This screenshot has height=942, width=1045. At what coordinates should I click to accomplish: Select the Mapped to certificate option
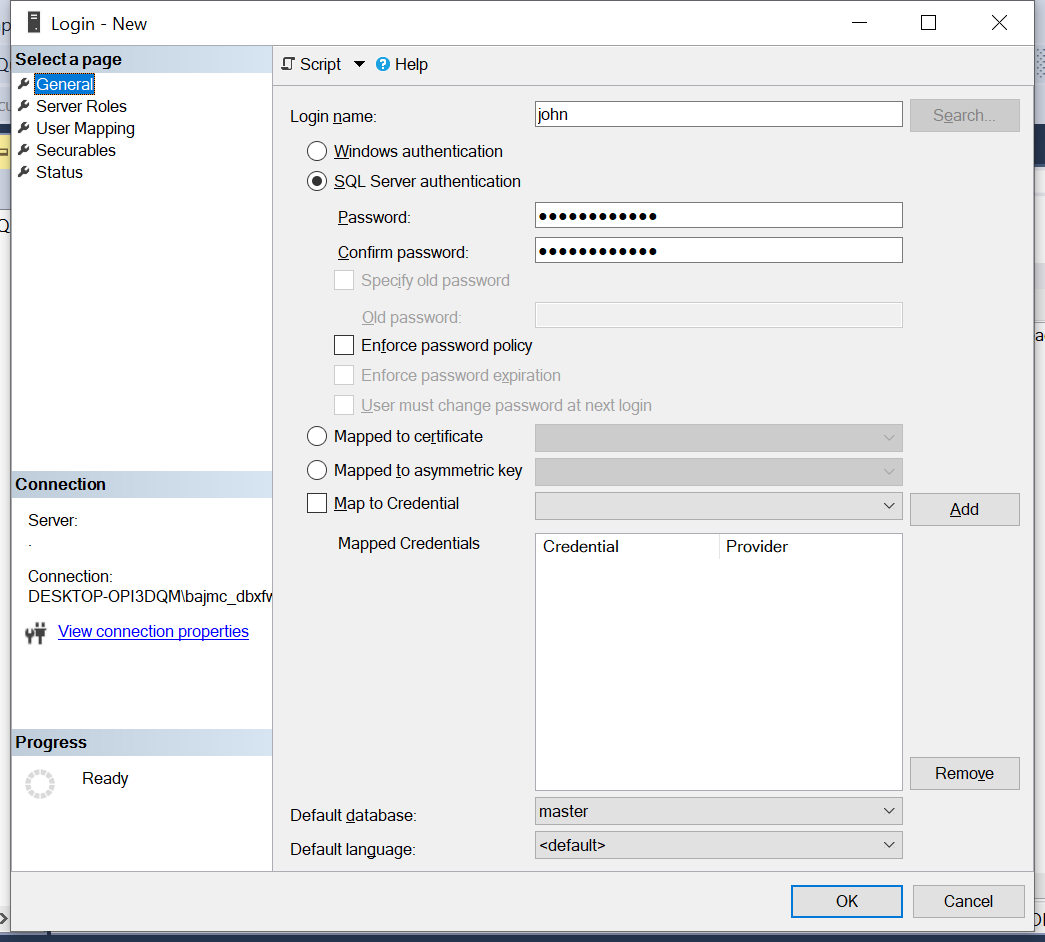317,436
